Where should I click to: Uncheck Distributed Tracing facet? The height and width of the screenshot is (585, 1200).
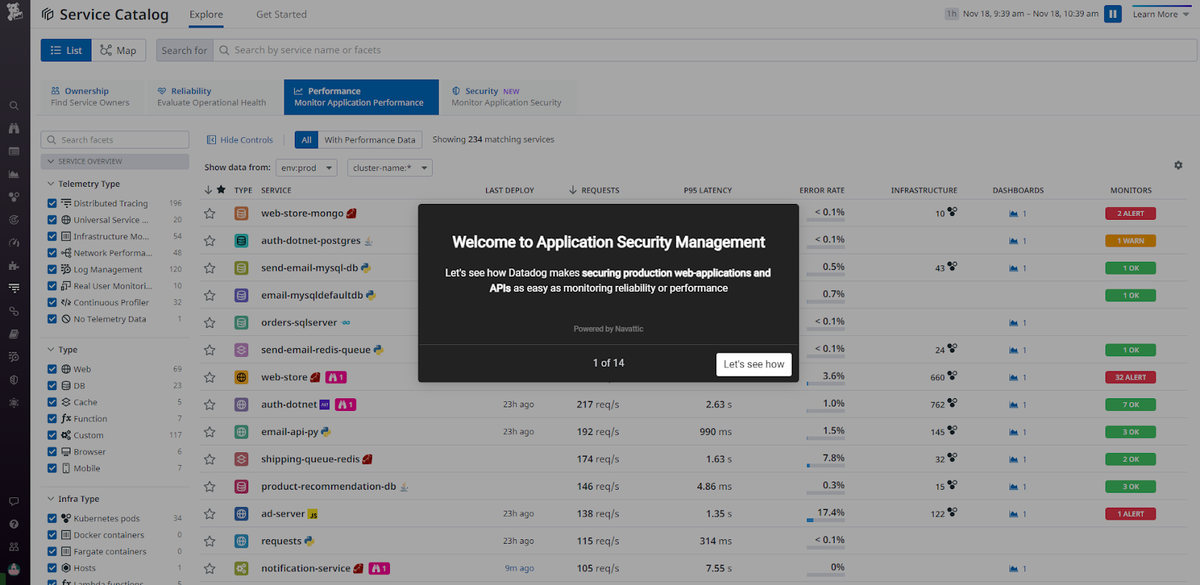(x=52, y=203)
